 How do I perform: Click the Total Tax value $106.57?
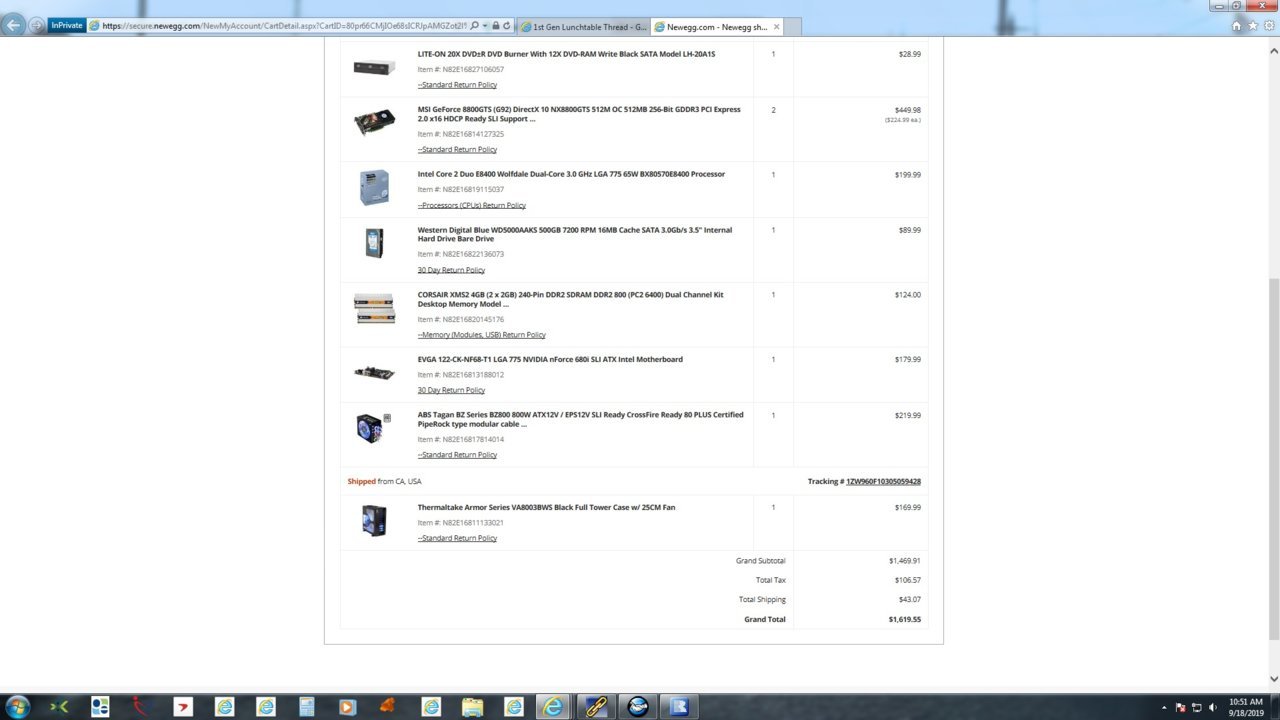[x=908, y=580]
